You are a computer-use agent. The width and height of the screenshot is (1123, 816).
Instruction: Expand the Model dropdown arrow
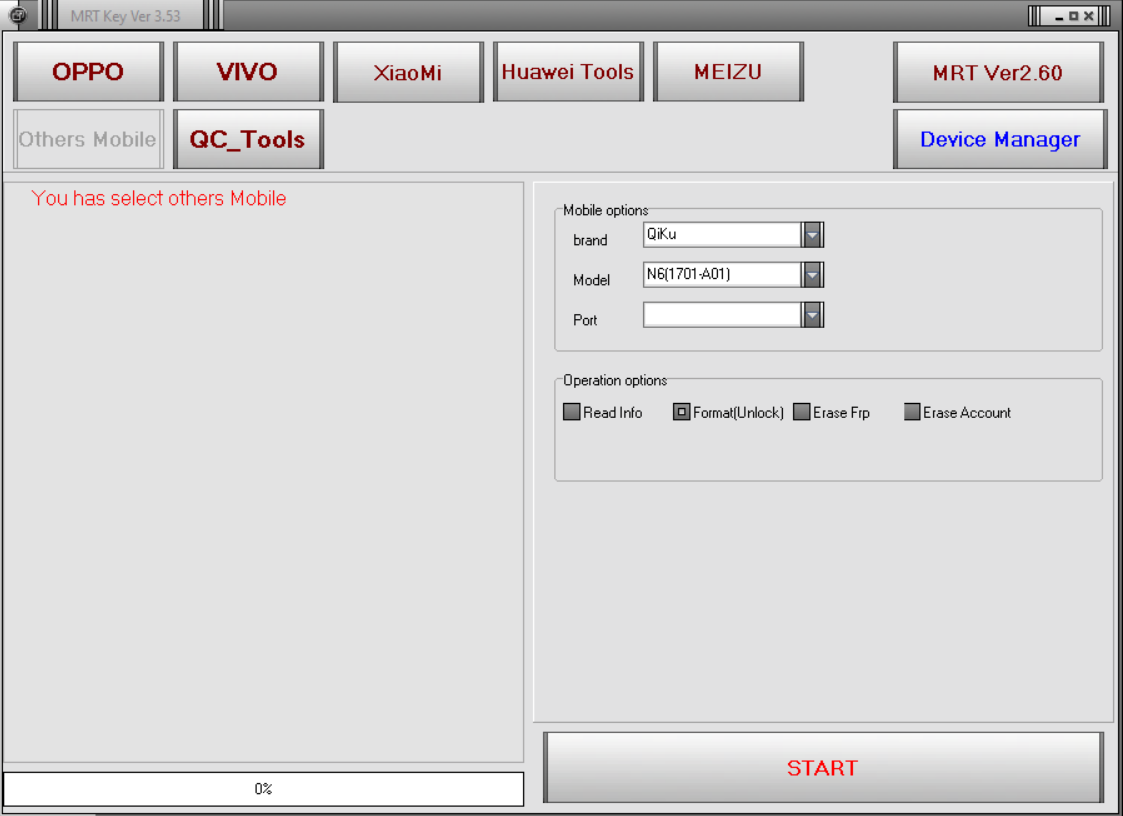[x=812, y=274]
